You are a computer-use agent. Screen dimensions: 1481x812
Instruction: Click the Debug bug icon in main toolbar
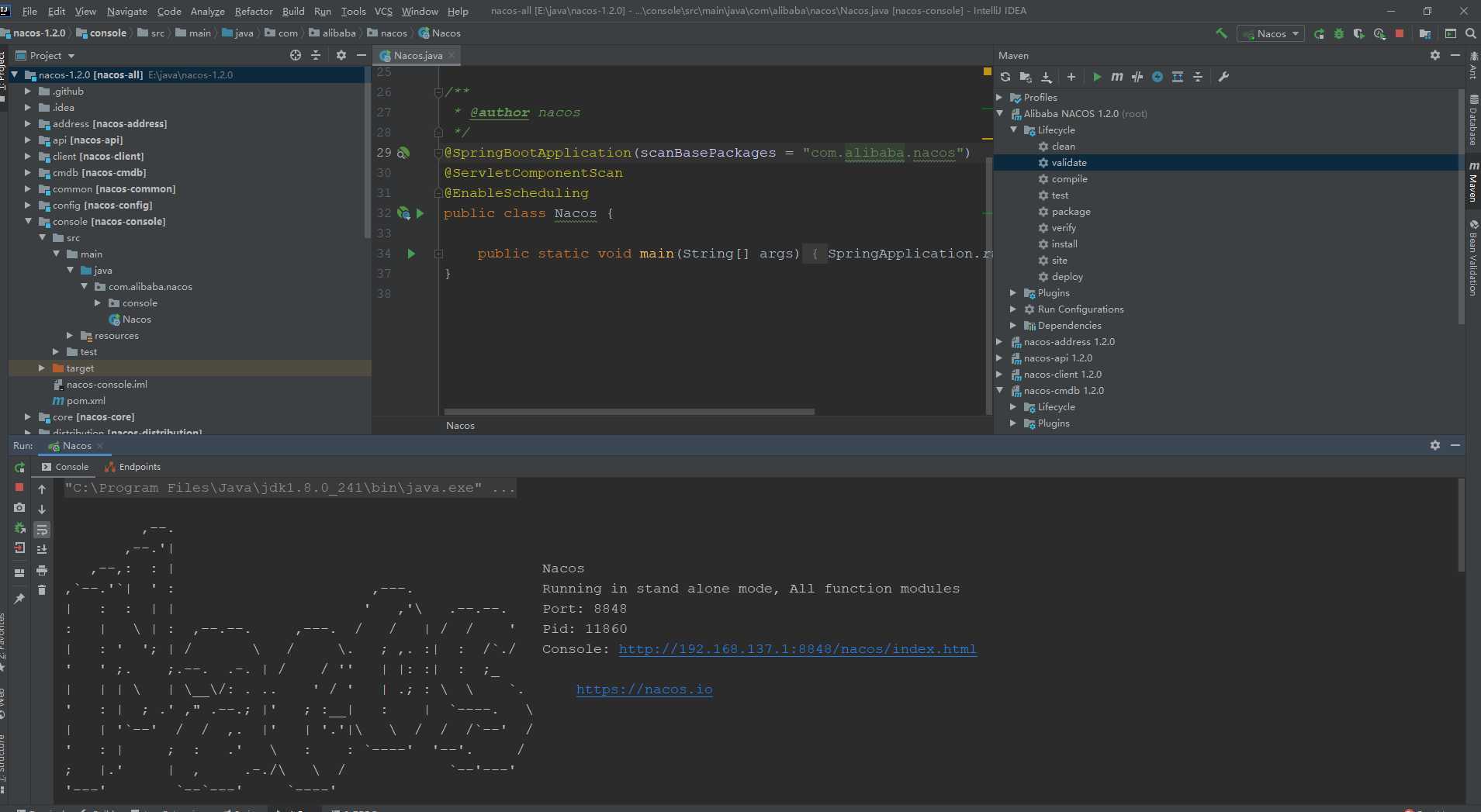coord(1339,33)
